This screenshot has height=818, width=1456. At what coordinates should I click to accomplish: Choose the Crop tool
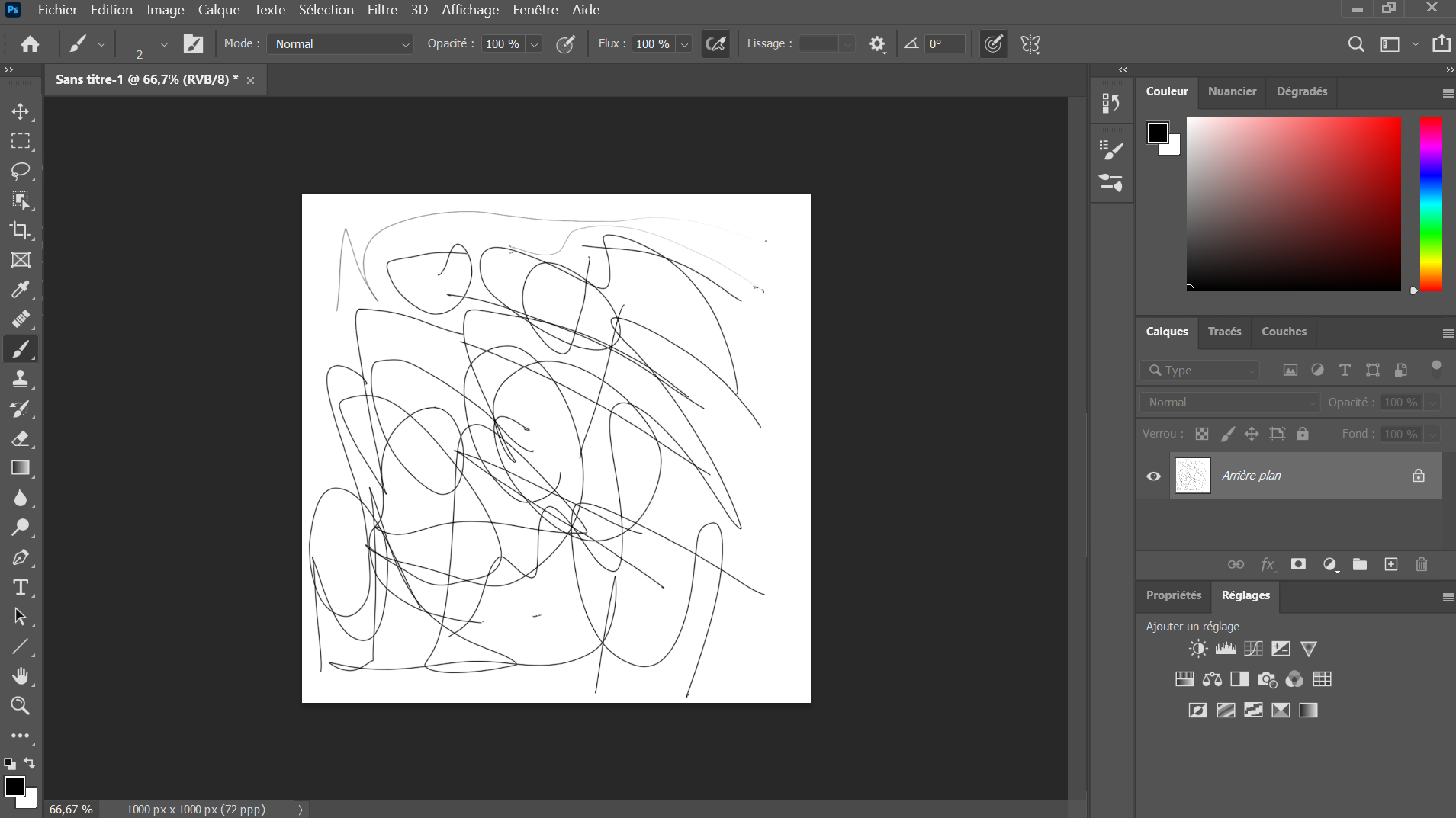pos(21,230)
